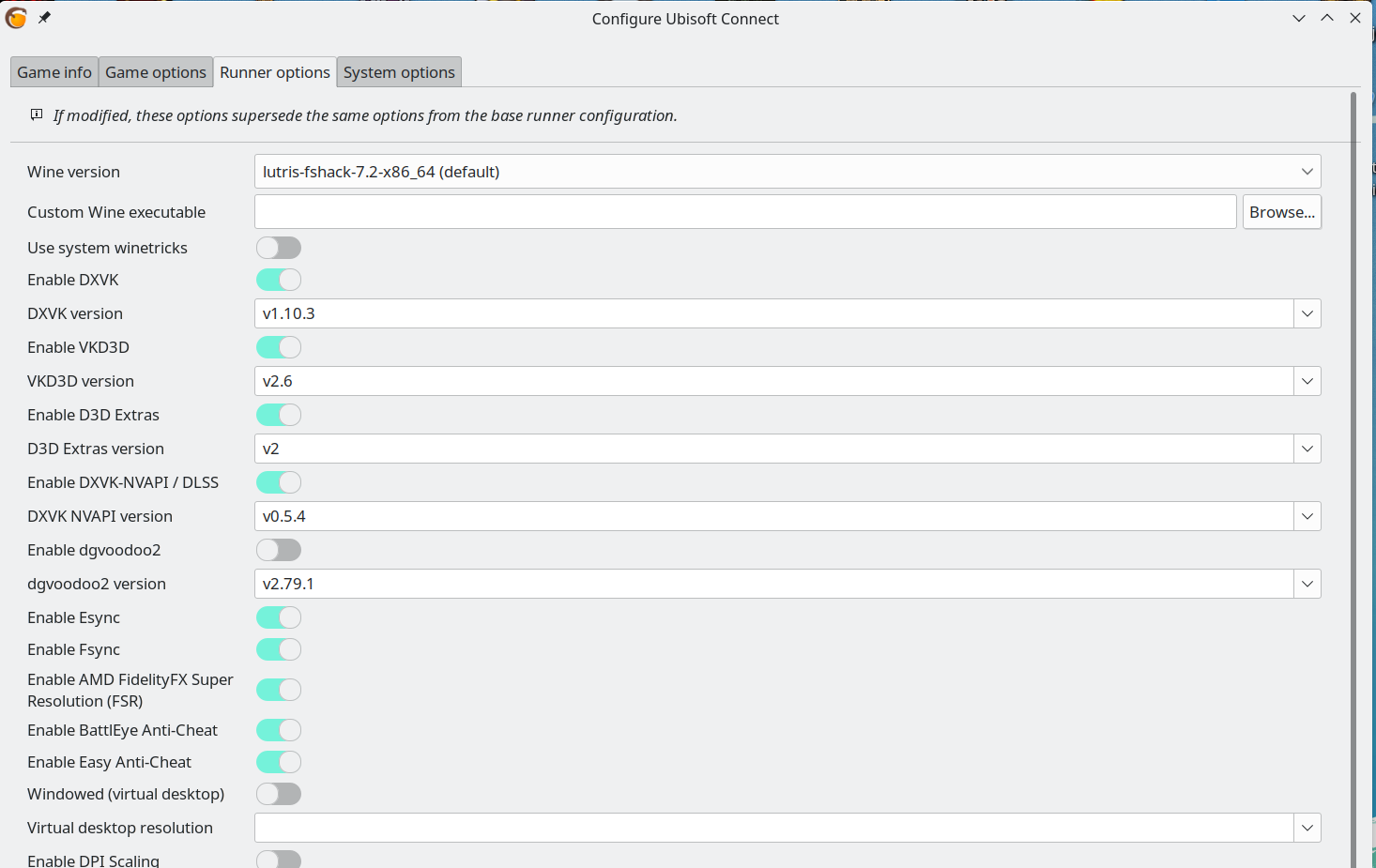Click DXVK NVAPI version field showing v0.5.4
Image resolution: width=1376 pixels, height=868 pixels.
(774, 516)
